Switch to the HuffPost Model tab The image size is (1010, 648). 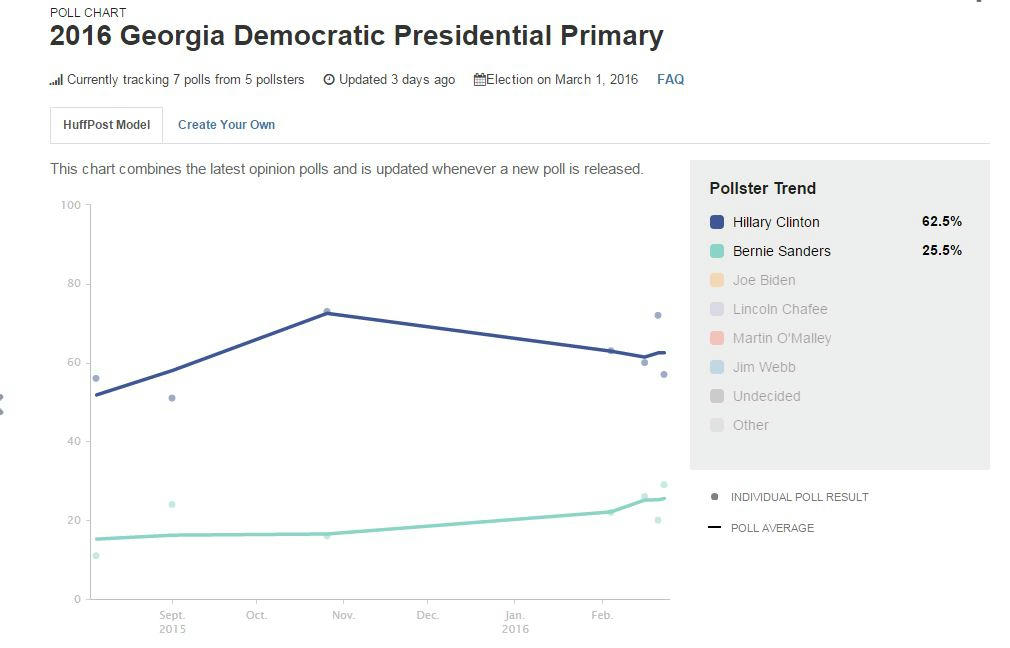(106, 125)
